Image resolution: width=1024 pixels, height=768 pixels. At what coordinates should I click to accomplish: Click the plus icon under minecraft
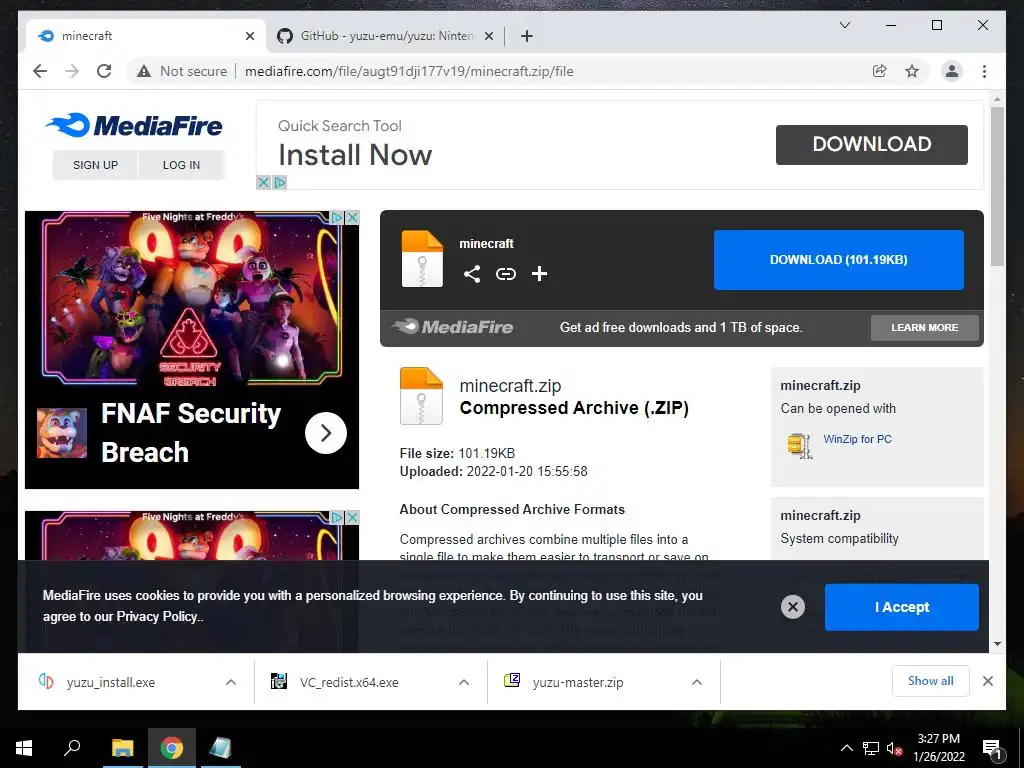coord(539,274)
